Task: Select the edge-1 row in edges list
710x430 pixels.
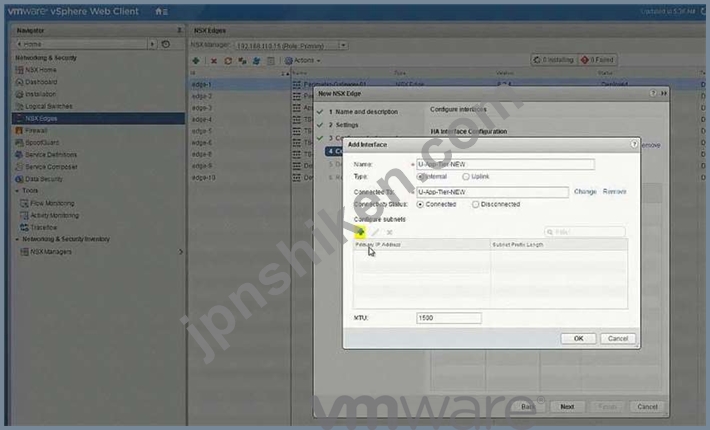Action: tap(239, 84)
